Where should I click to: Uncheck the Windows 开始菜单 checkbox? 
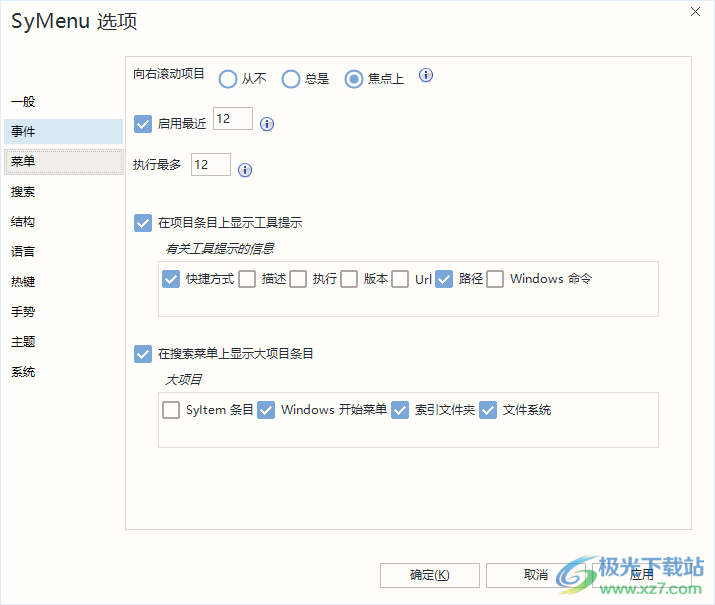(266, 410)
